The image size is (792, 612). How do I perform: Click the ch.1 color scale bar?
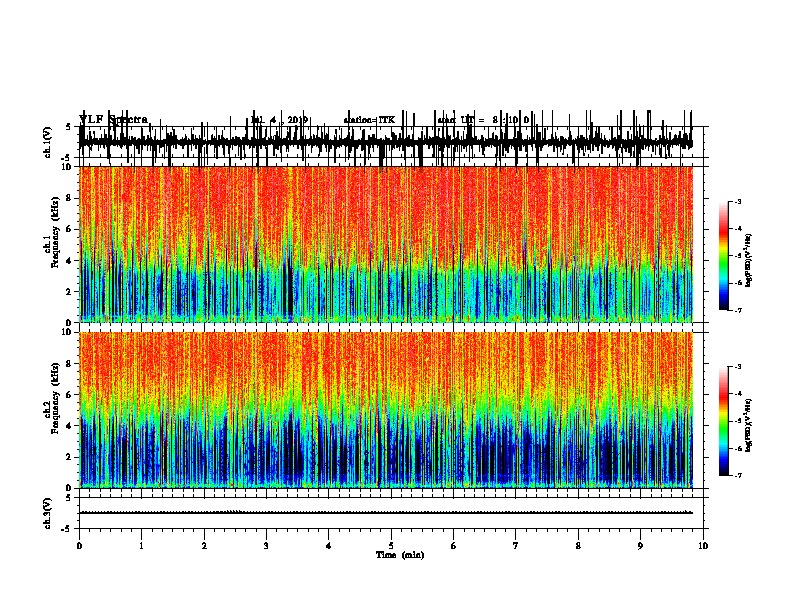pos(724,256)
